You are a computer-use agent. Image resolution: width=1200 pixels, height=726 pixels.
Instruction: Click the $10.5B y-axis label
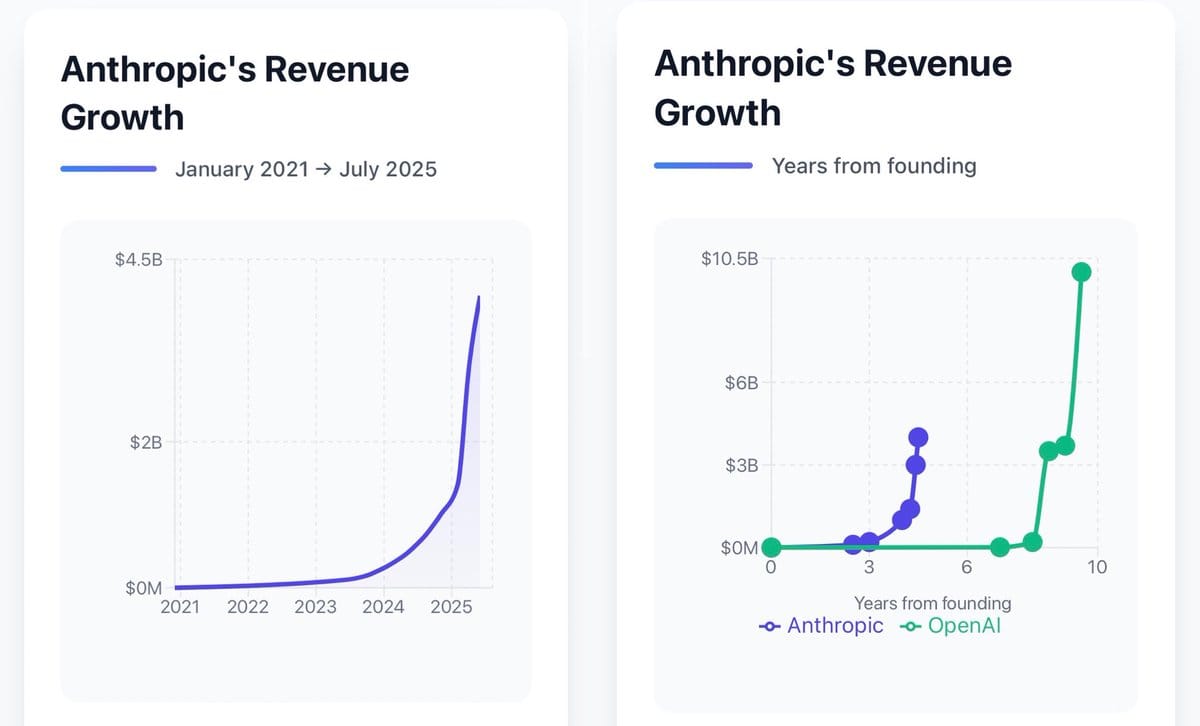730,259
